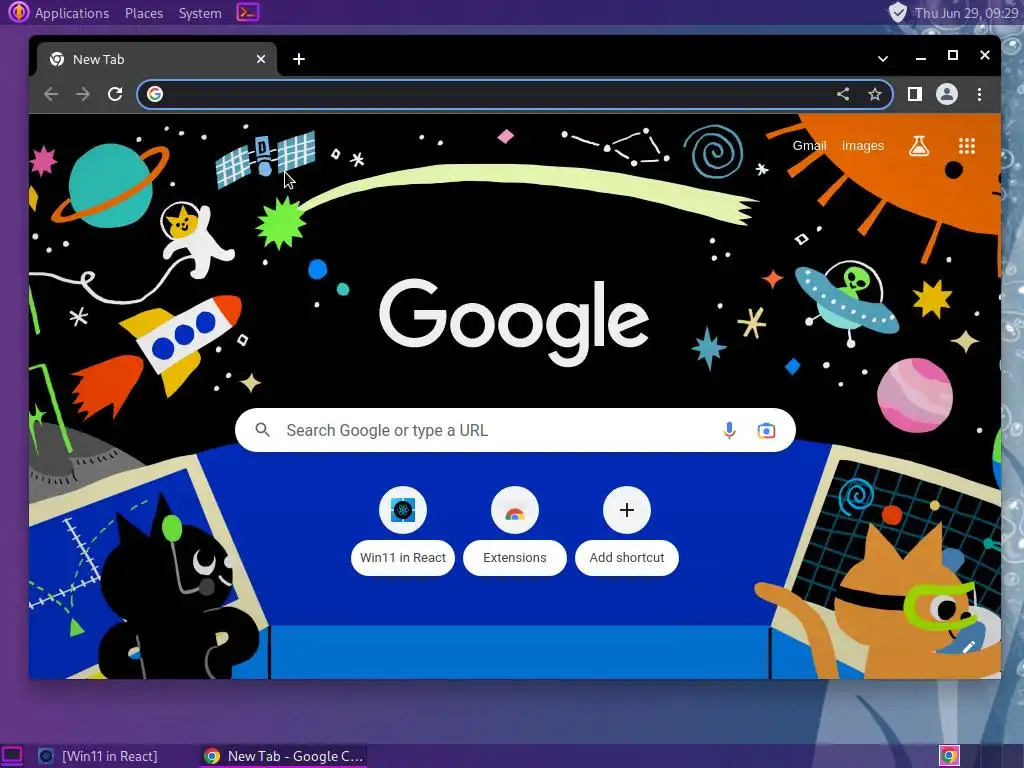Close the New Tab tab

(x=261, y=59)
